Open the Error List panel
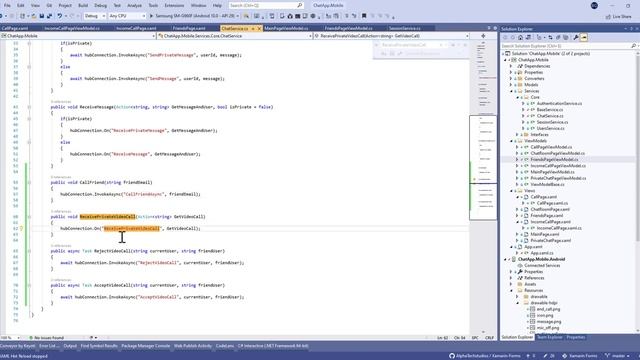 [49, 346]
